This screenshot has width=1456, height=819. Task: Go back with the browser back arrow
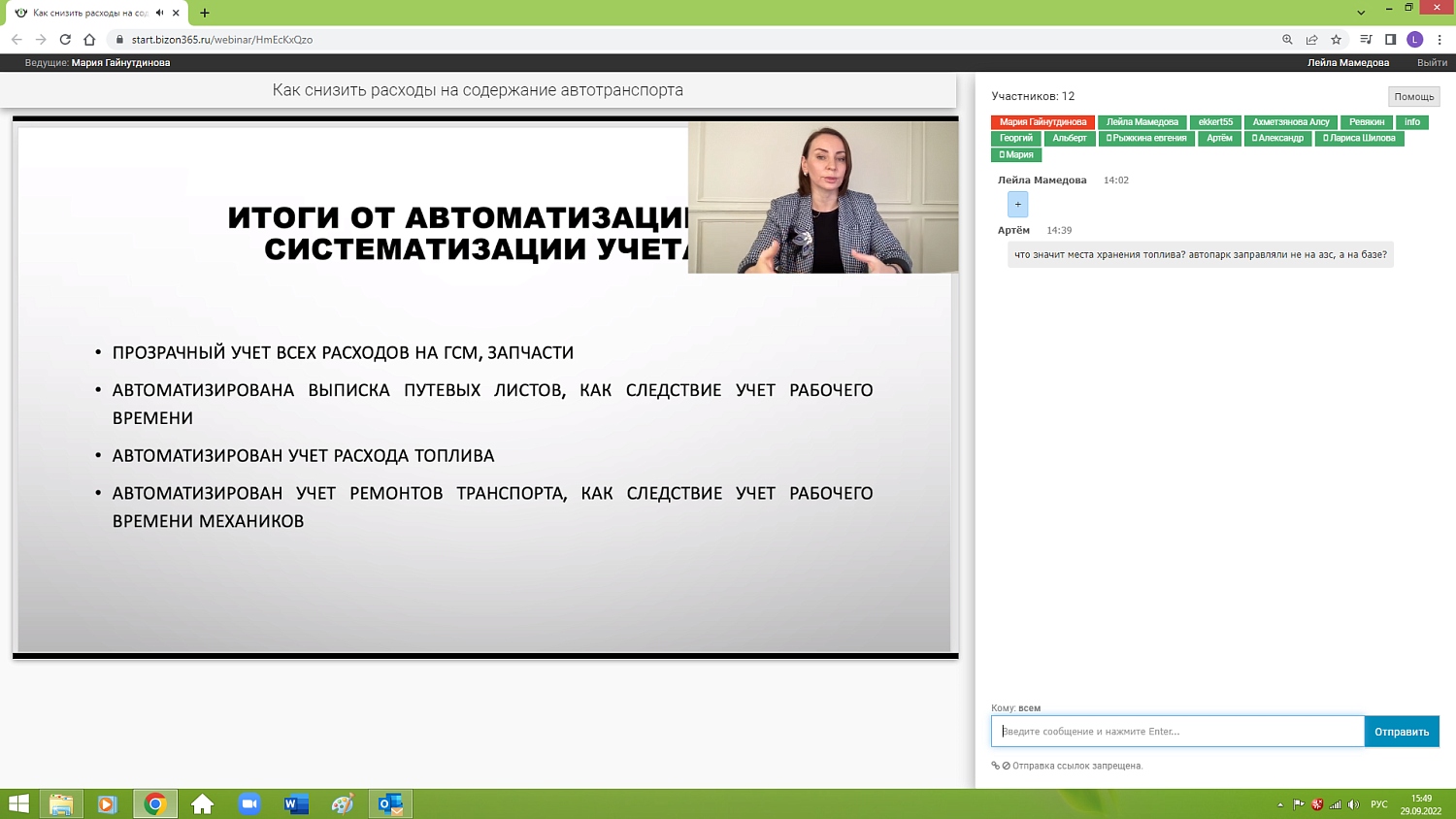(17, 40)
